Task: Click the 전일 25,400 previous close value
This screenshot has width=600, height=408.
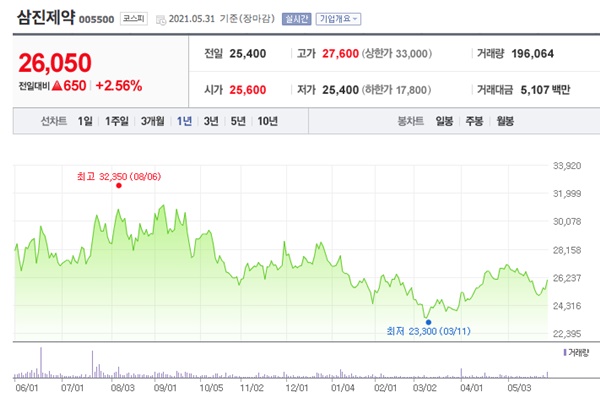Action: (248, 54)
